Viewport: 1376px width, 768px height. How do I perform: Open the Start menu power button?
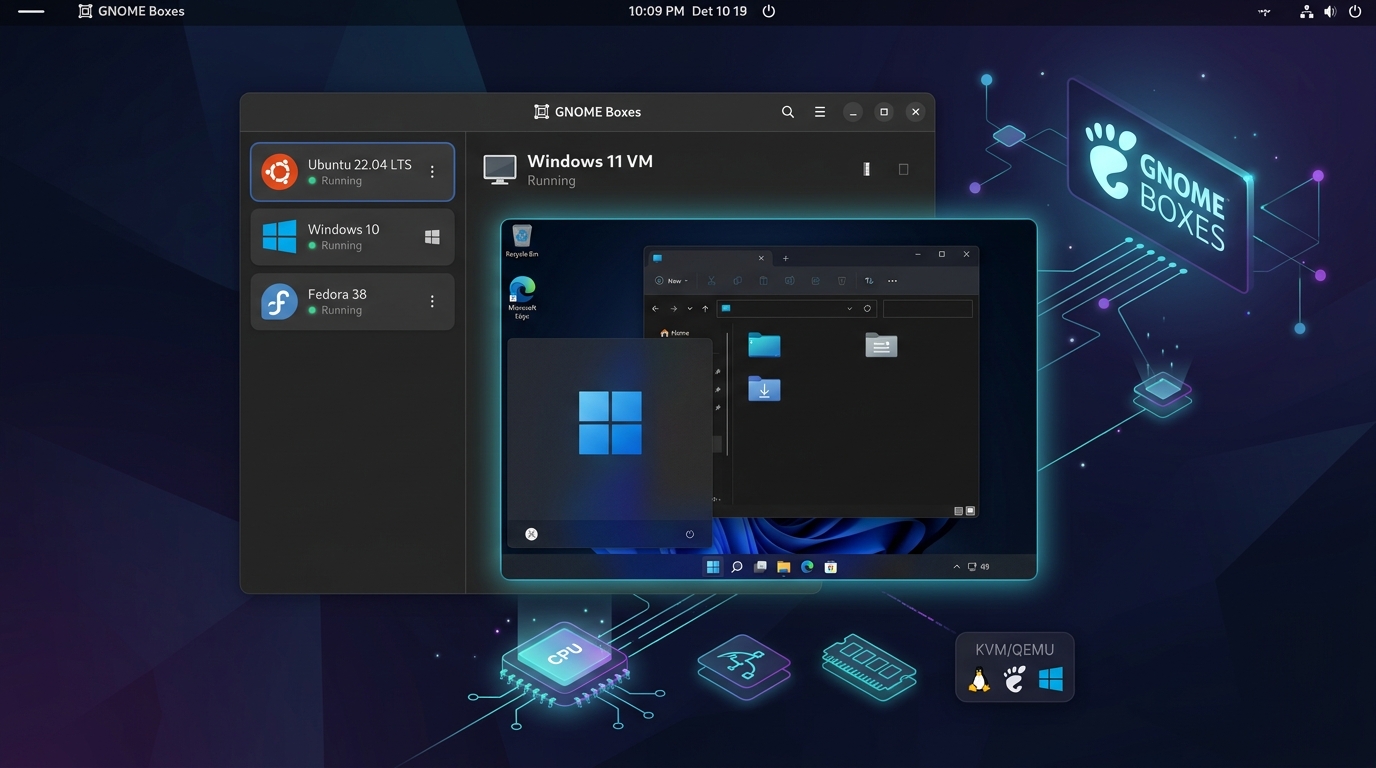(690, 534)
